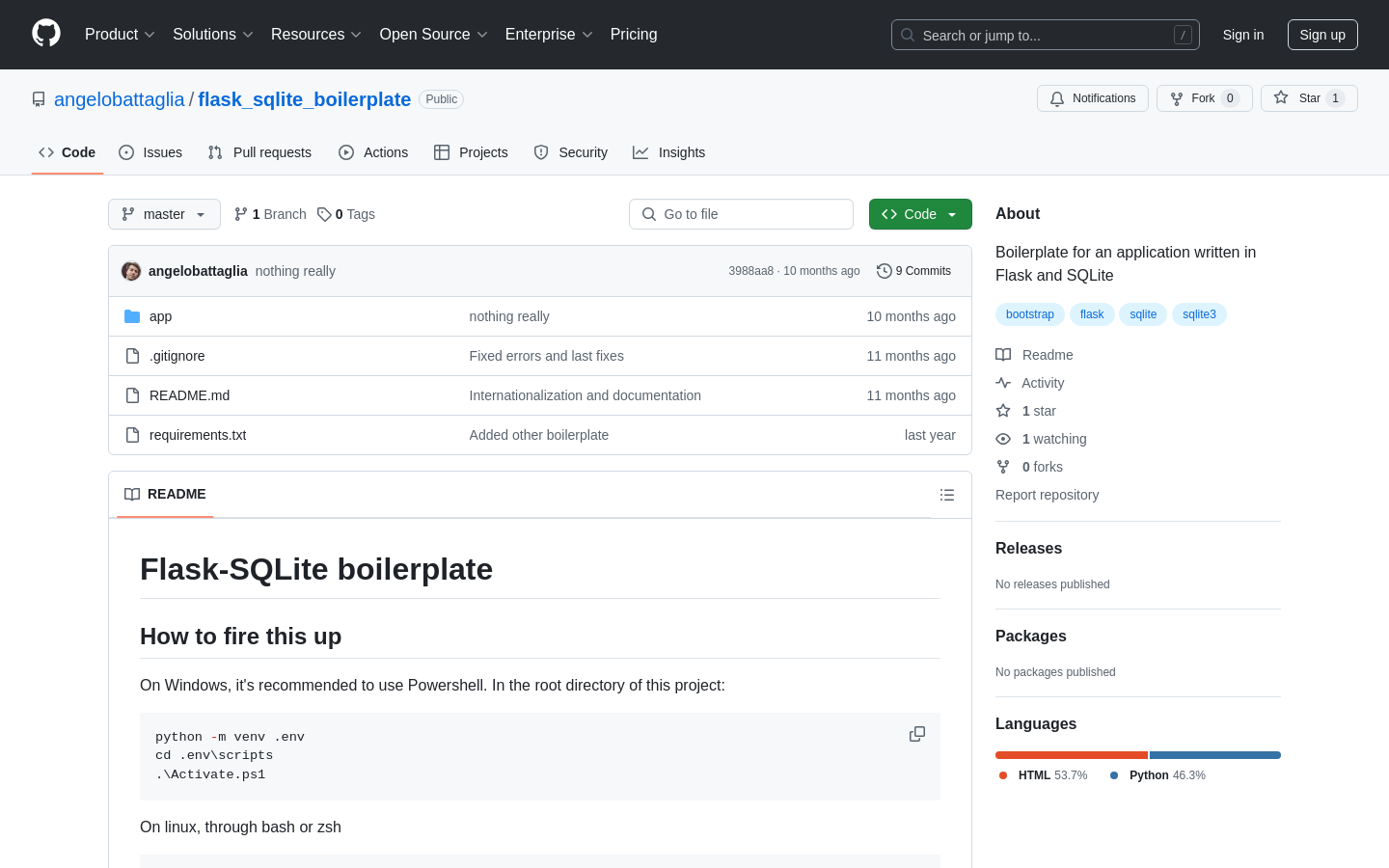This screenshot has width=1389, height=868.
Task: Select the Code tab
Action: pos(68,152)
